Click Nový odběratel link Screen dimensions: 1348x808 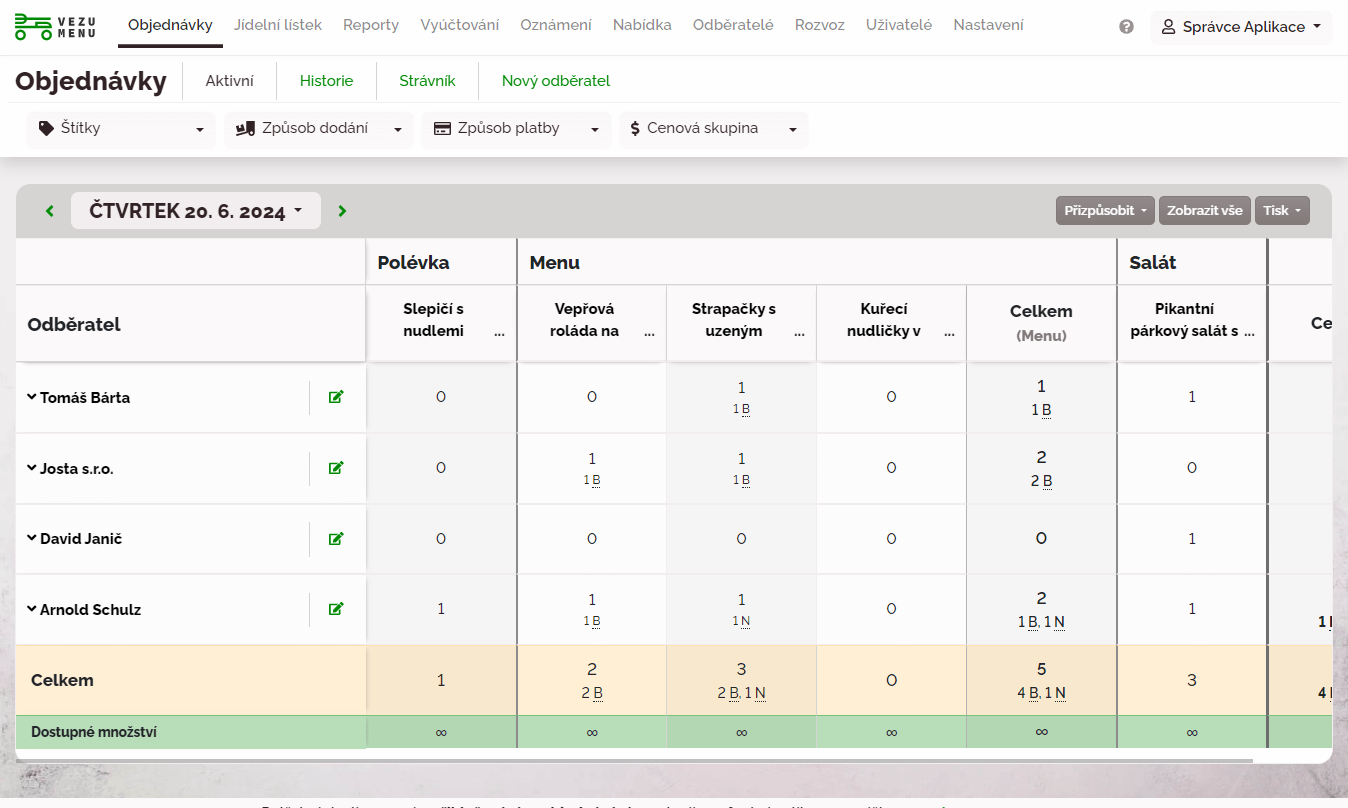click(x=555, y=81)
